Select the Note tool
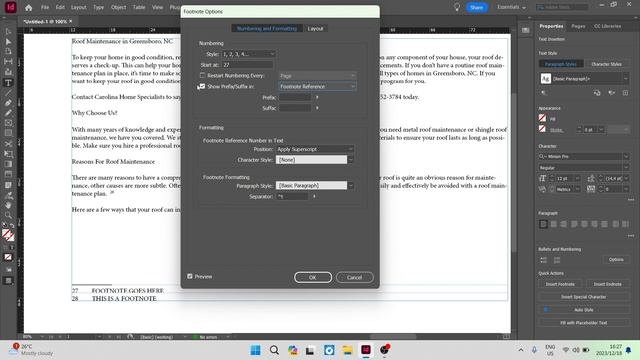The image size is (640, 360). [8, 185]
